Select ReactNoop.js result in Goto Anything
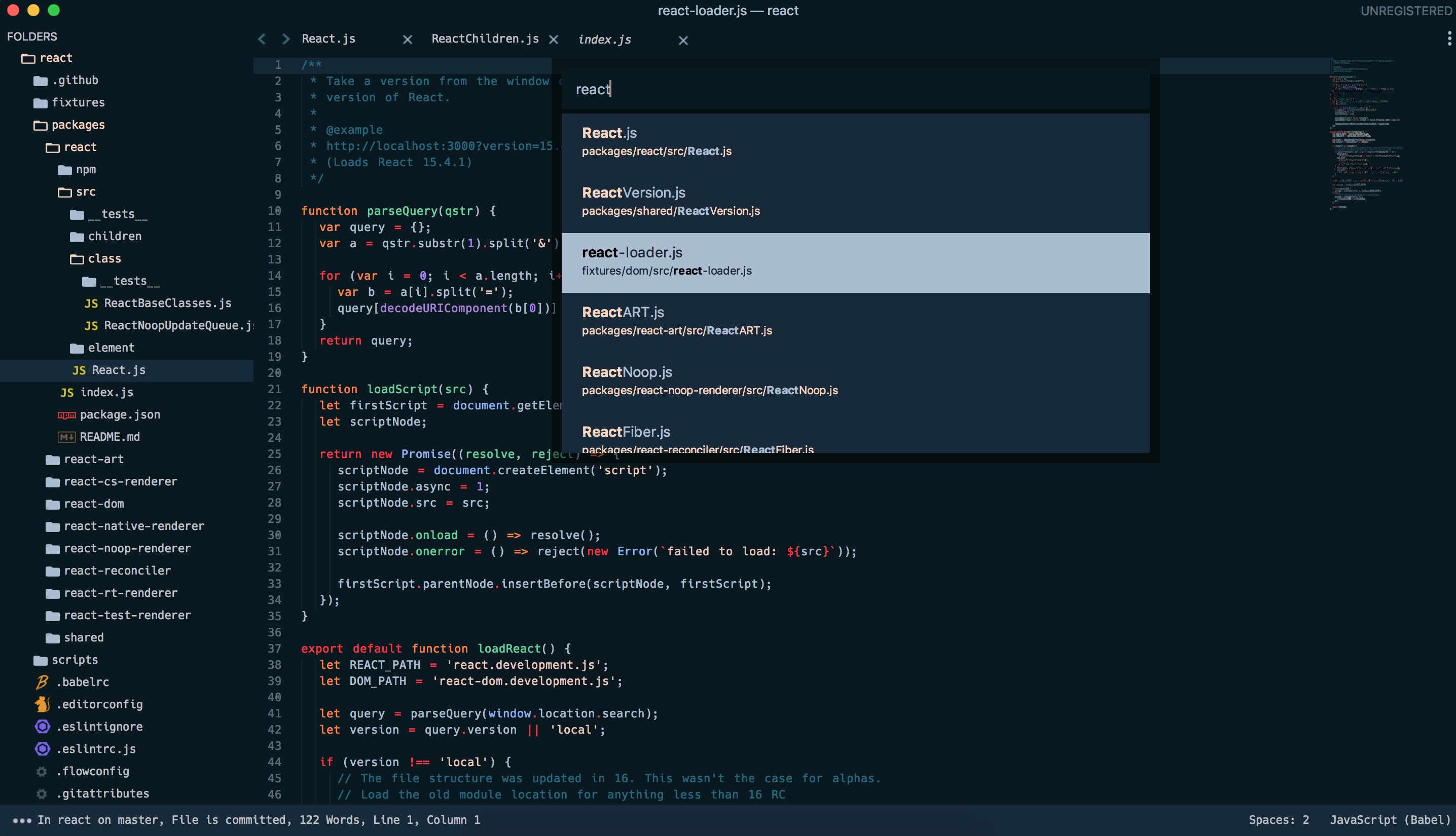The height and width of the screenshot is (836, 1456). [855, 382]
